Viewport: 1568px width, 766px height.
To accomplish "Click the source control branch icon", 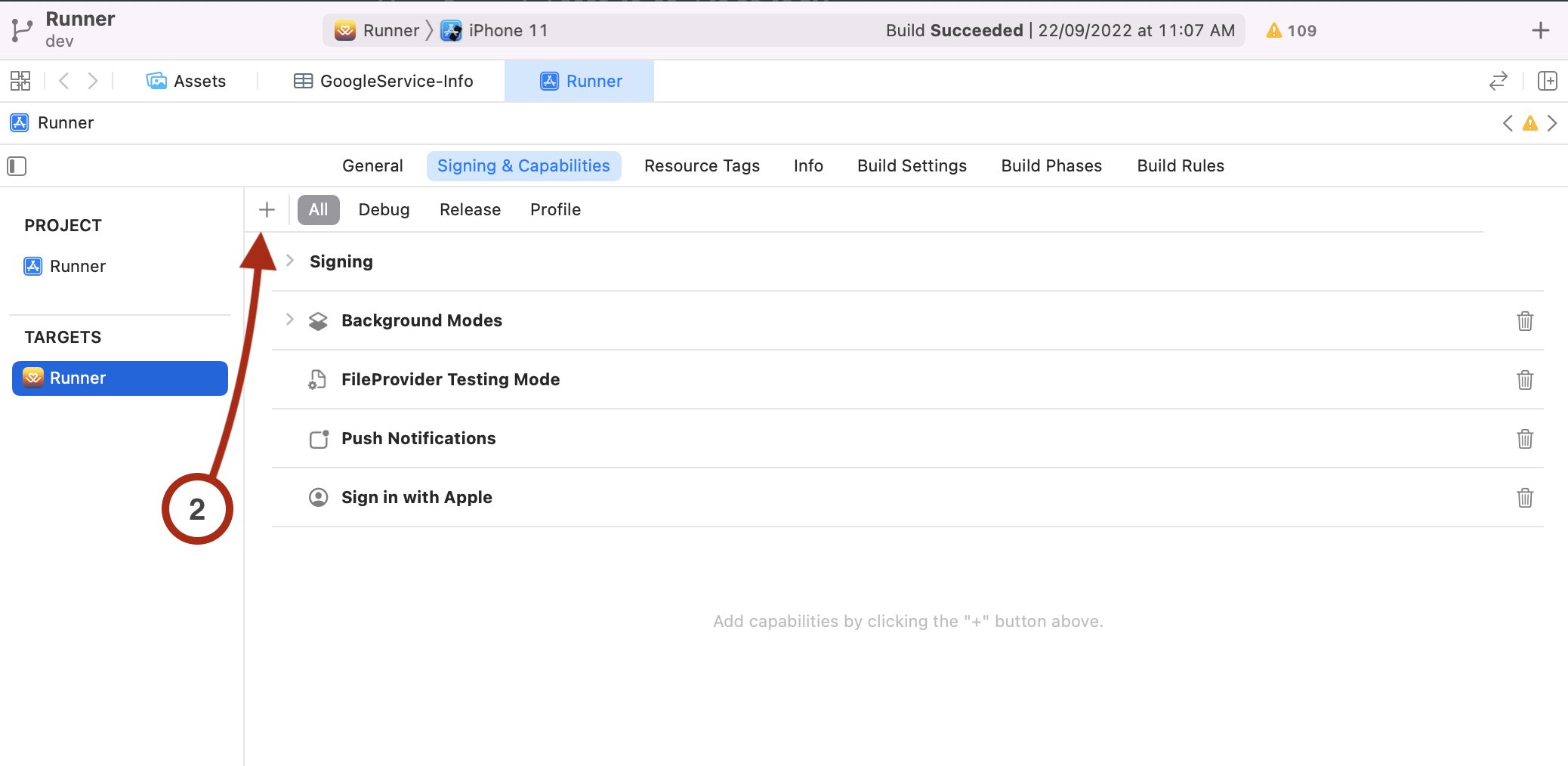I will coord(22,30).
